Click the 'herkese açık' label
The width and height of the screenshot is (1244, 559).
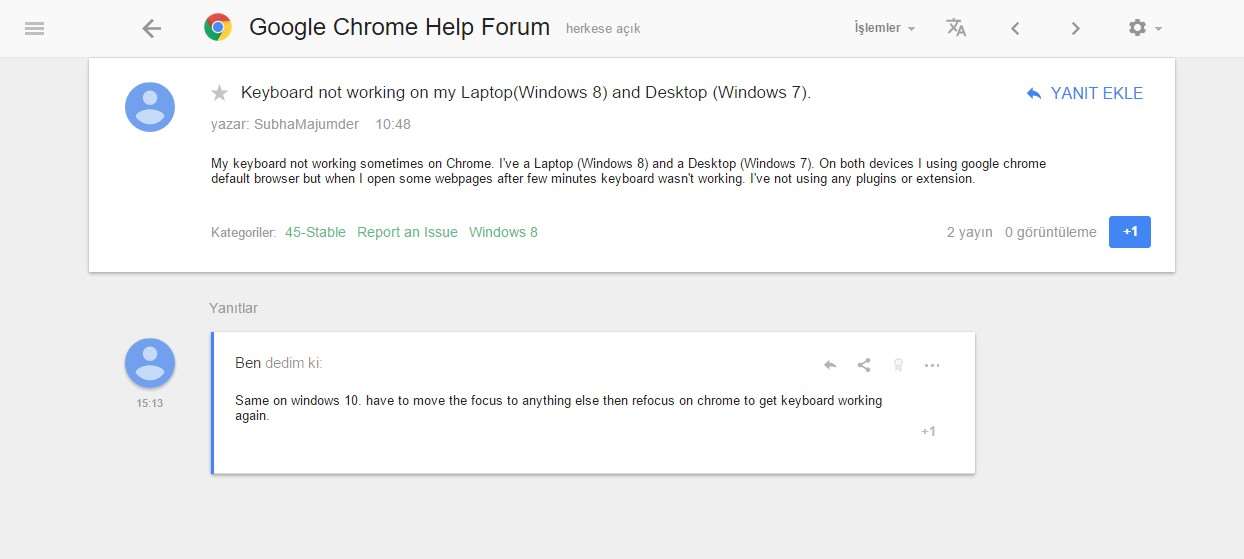(603, 29)
